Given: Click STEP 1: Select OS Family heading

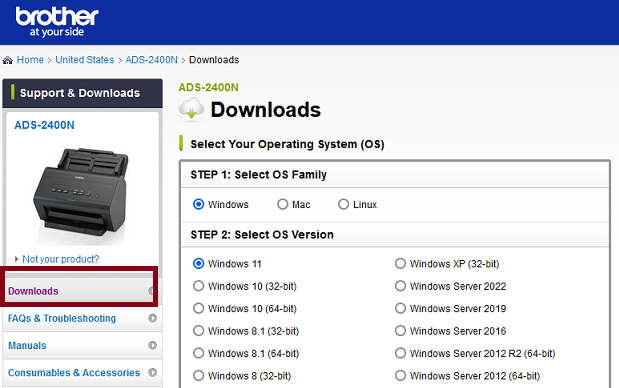Looking at the screenshot, I should [259, 175].
